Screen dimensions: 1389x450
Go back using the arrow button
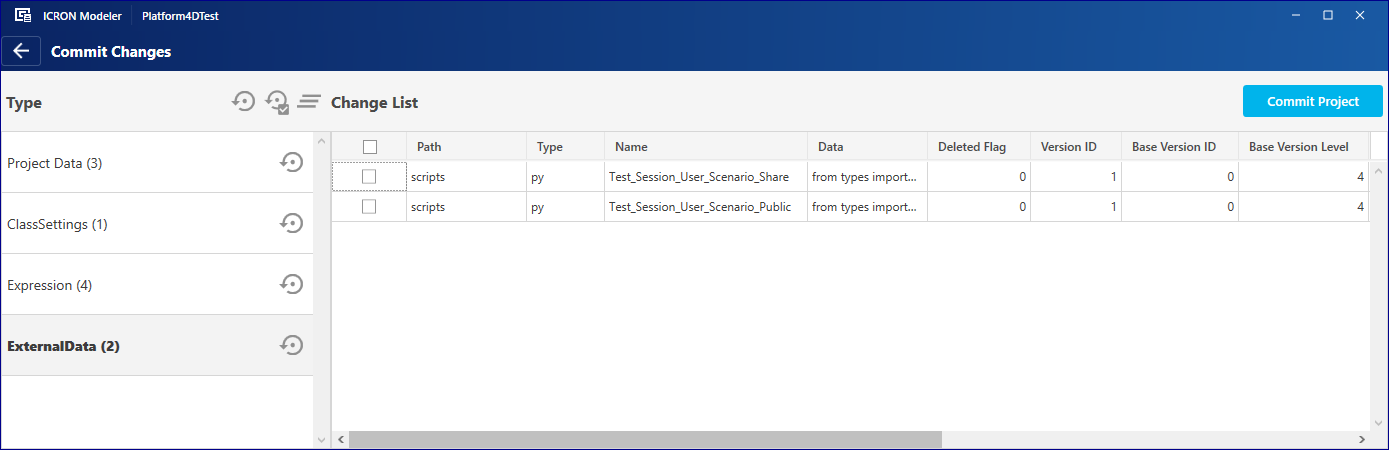coord(21,51)
